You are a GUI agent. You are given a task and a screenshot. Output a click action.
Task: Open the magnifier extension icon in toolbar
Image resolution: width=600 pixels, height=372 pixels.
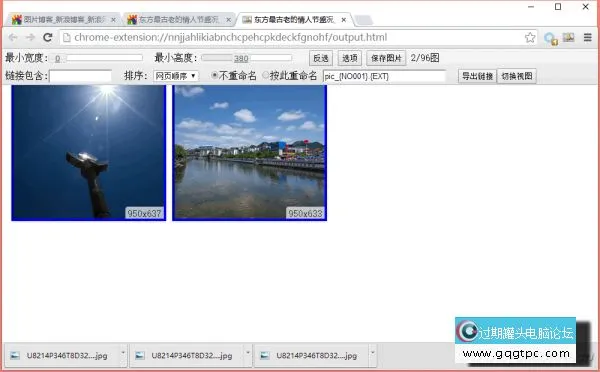551,38
